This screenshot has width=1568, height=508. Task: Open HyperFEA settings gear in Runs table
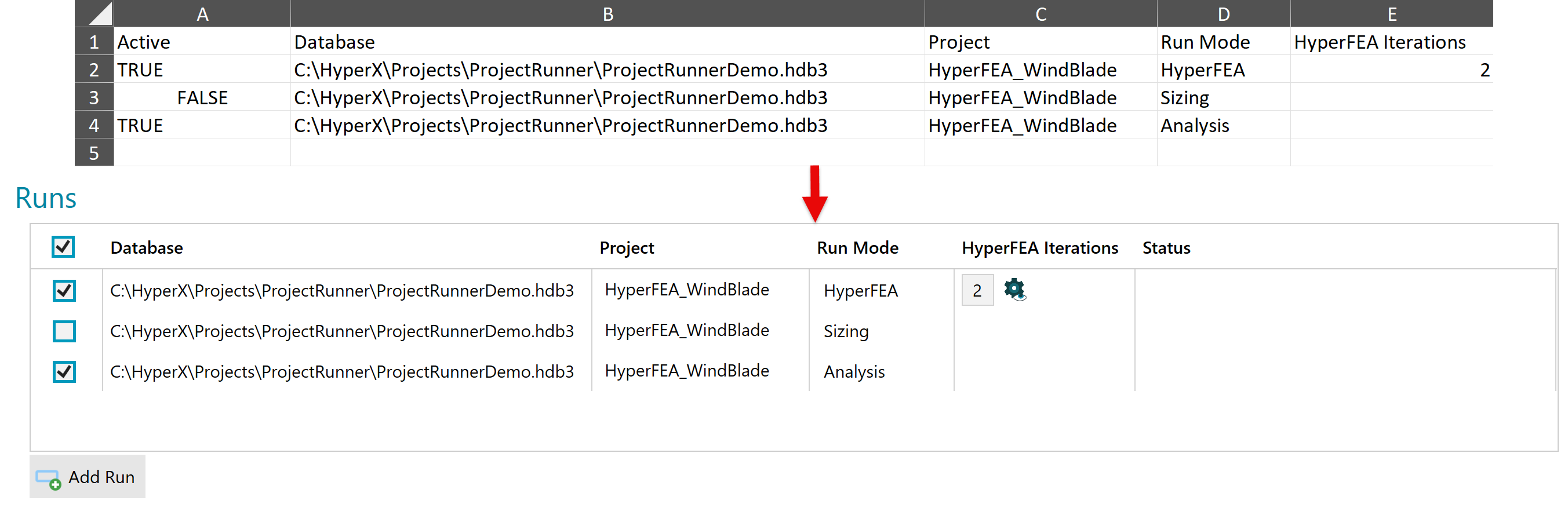pyautogui.click(x=1014, y=290)
